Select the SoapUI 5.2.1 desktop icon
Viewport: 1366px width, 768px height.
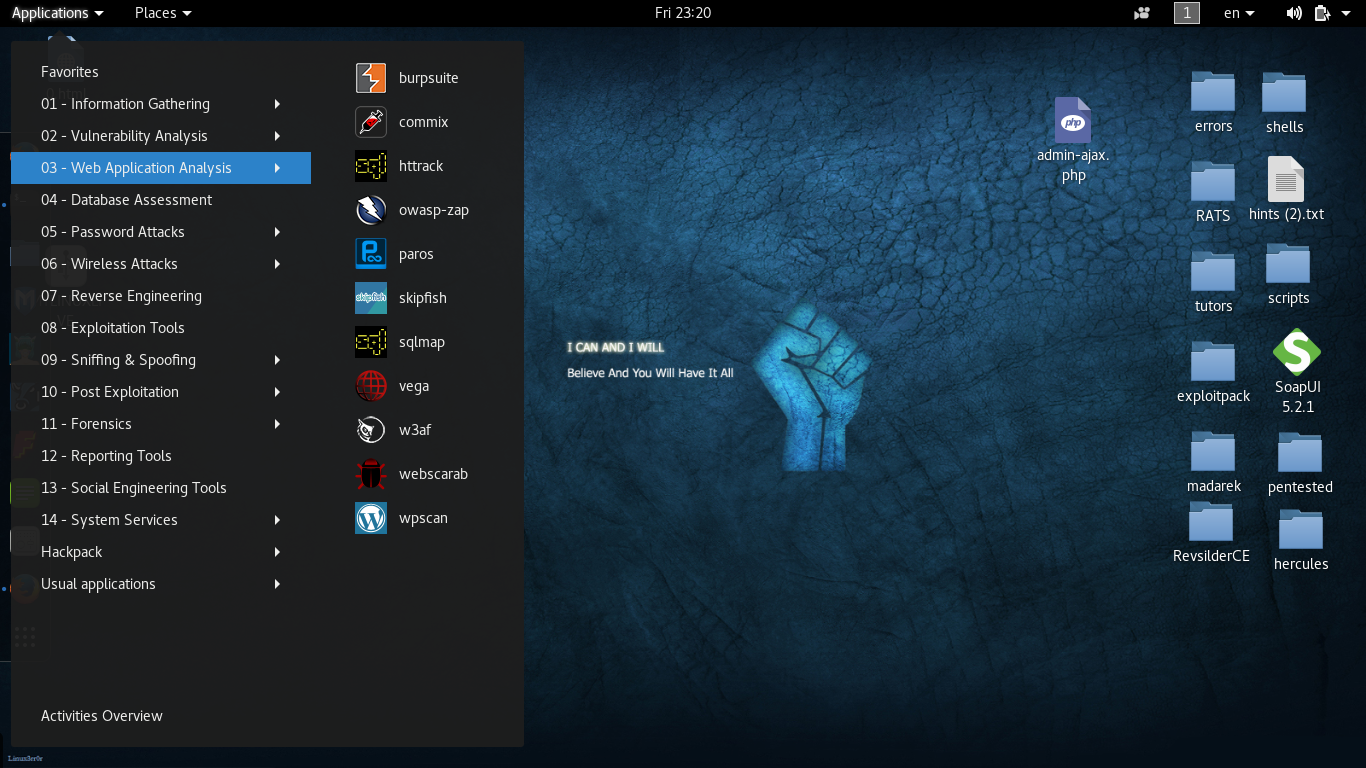click(x=1297, y=352)
